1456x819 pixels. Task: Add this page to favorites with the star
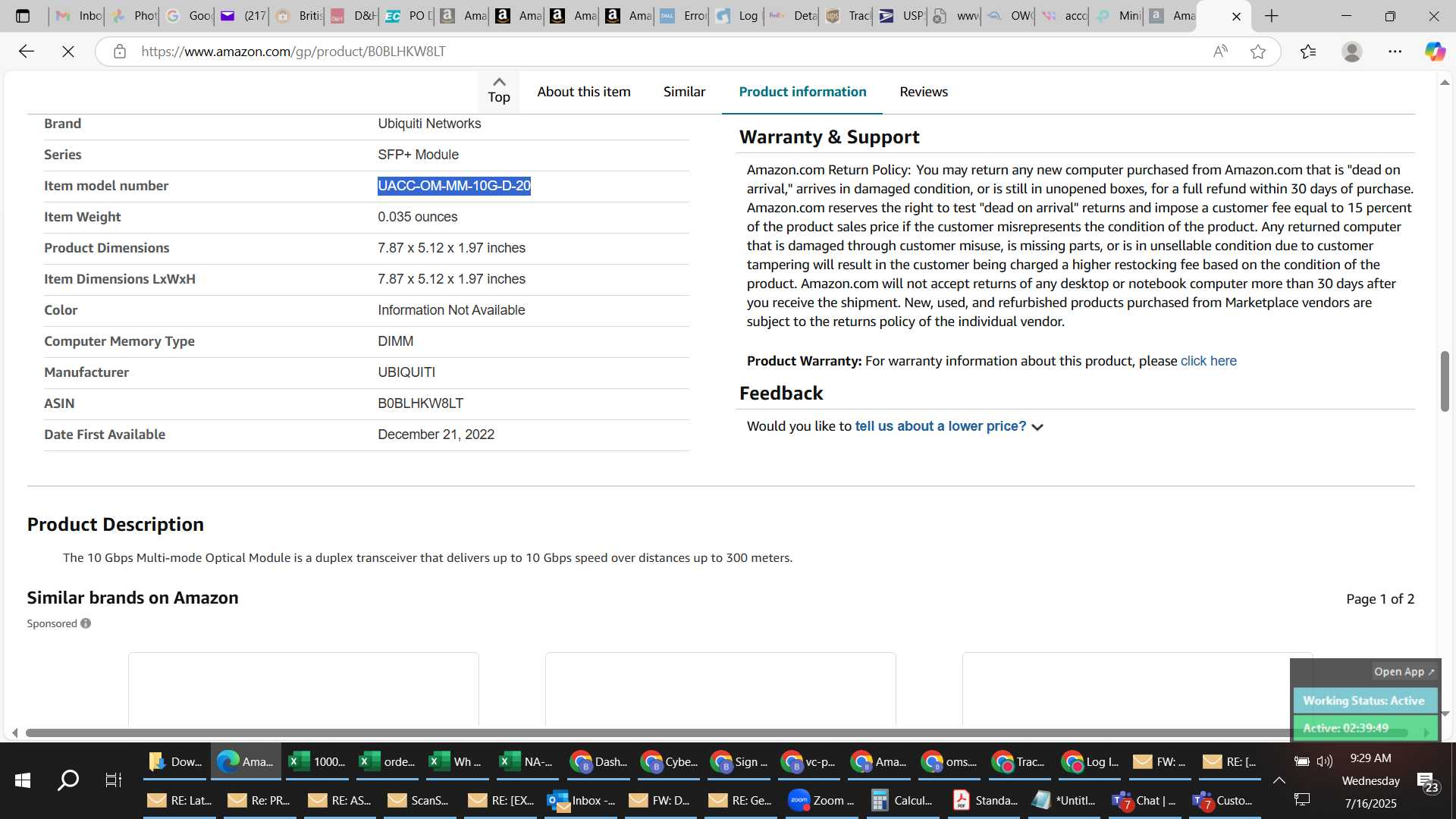click(x=1258, y=52)
